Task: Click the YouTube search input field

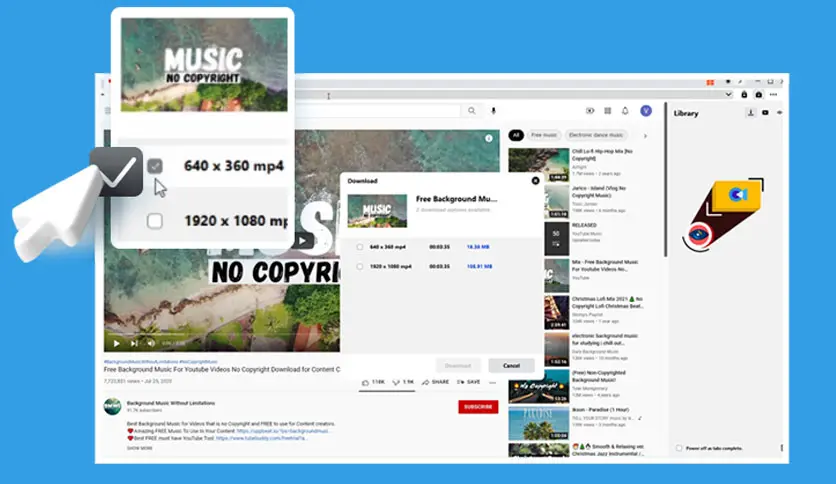Action: (x=377, y=111)
